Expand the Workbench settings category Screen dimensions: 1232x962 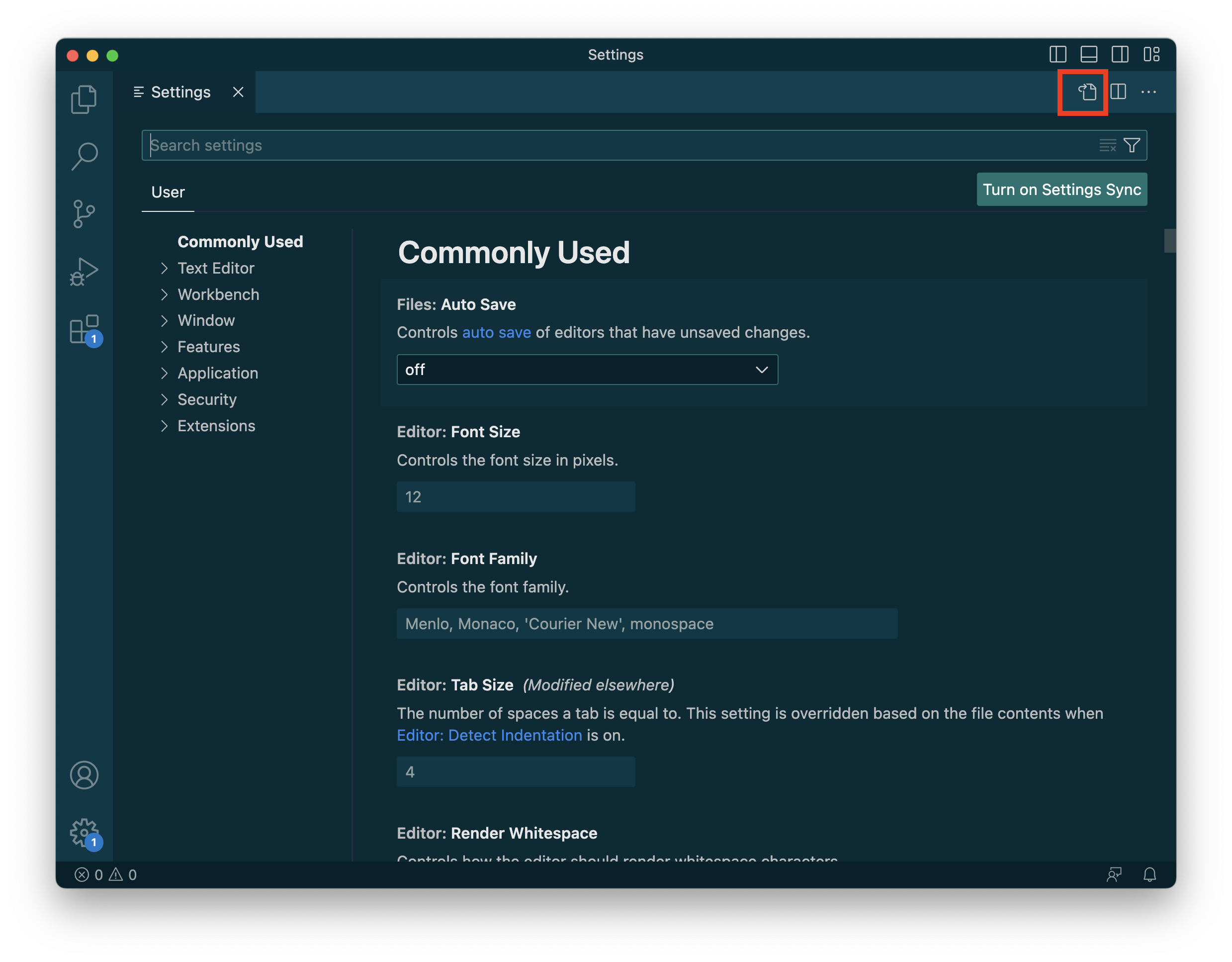click(218, 294)
